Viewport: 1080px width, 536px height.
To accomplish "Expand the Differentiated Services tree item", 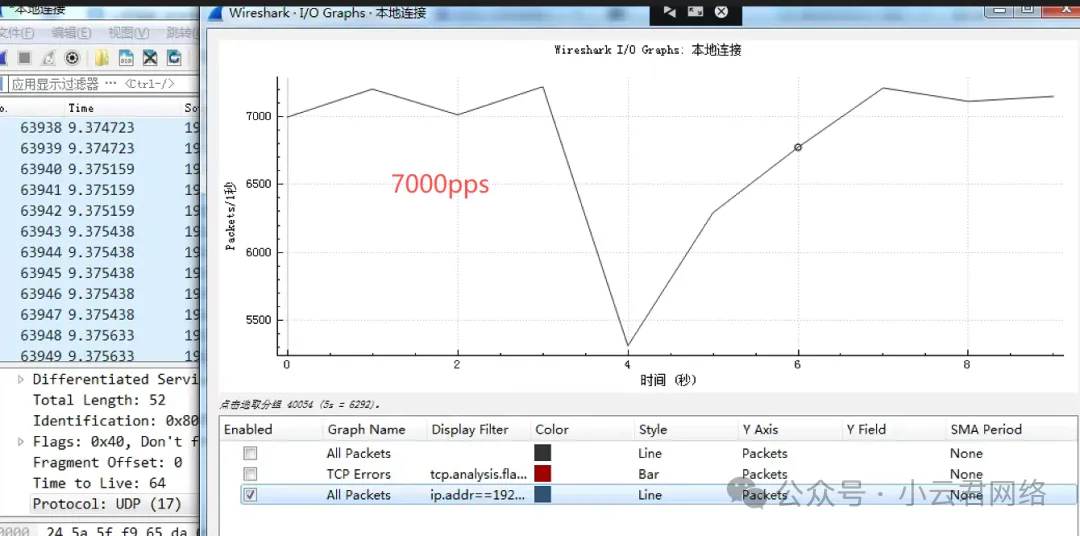I will tap(22, 380).
